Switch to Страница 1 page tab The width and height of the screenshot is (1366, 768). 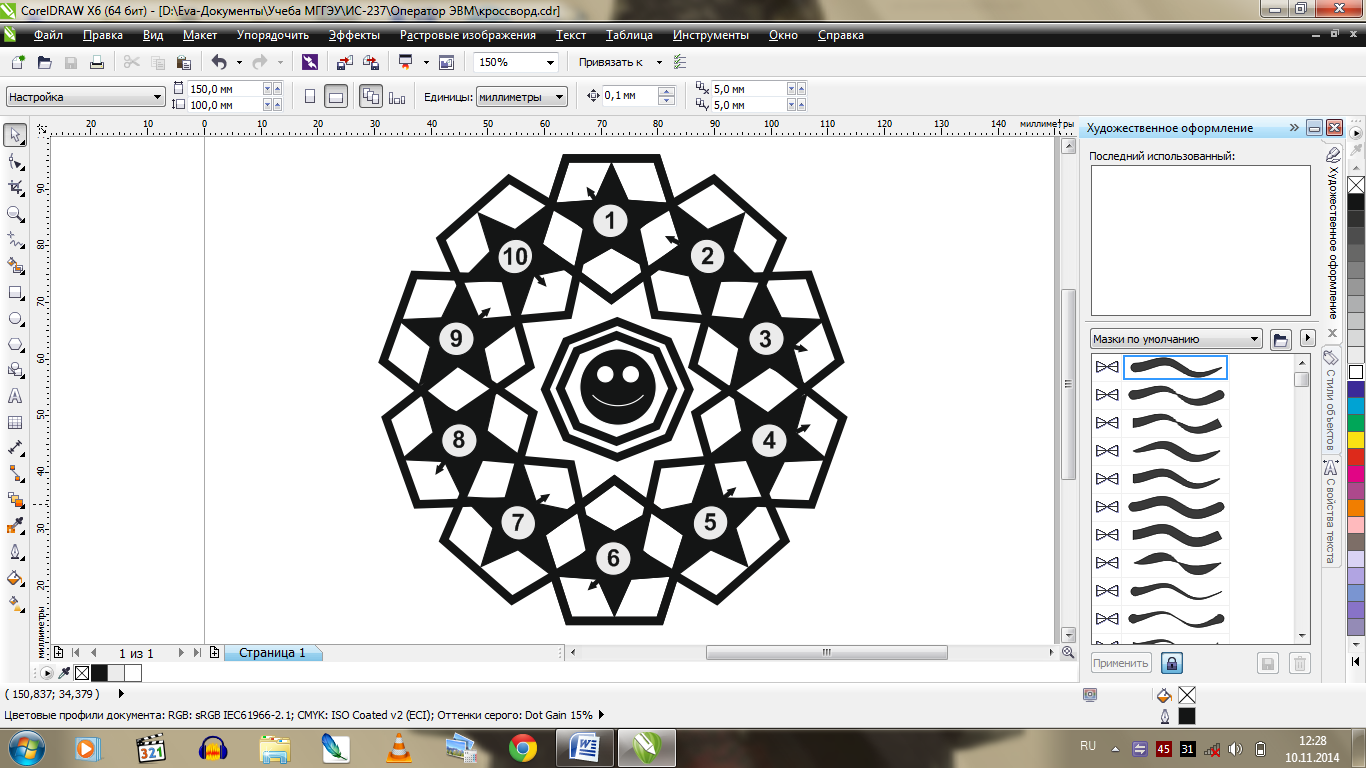pos(272,653)
